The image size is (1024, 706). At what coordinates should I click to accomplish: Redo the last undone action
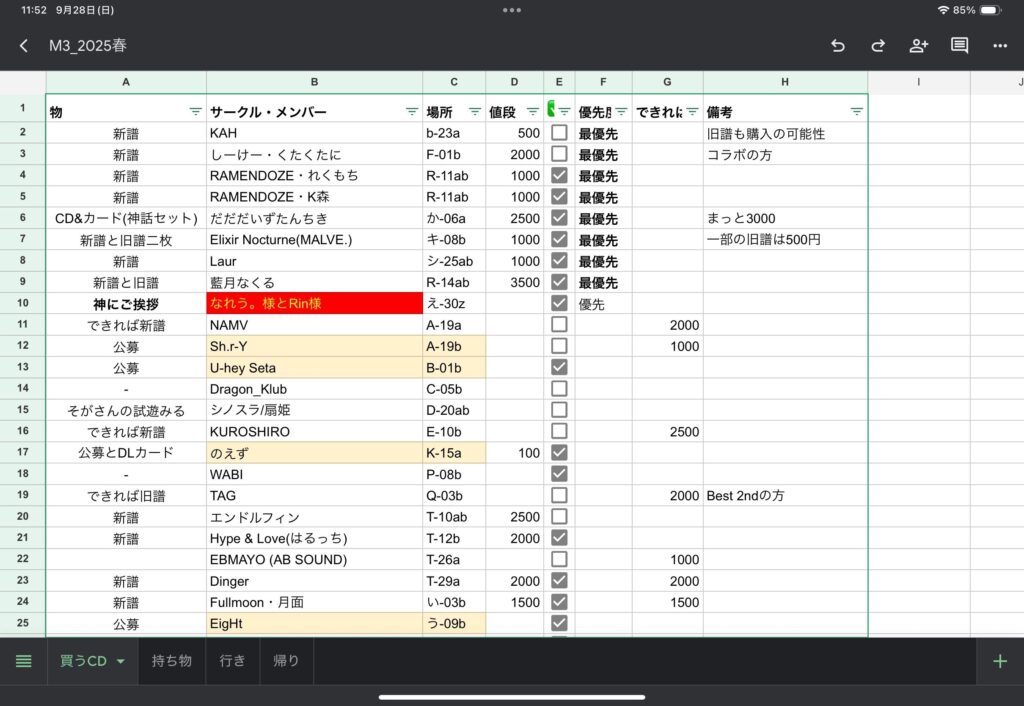(878, 46)
